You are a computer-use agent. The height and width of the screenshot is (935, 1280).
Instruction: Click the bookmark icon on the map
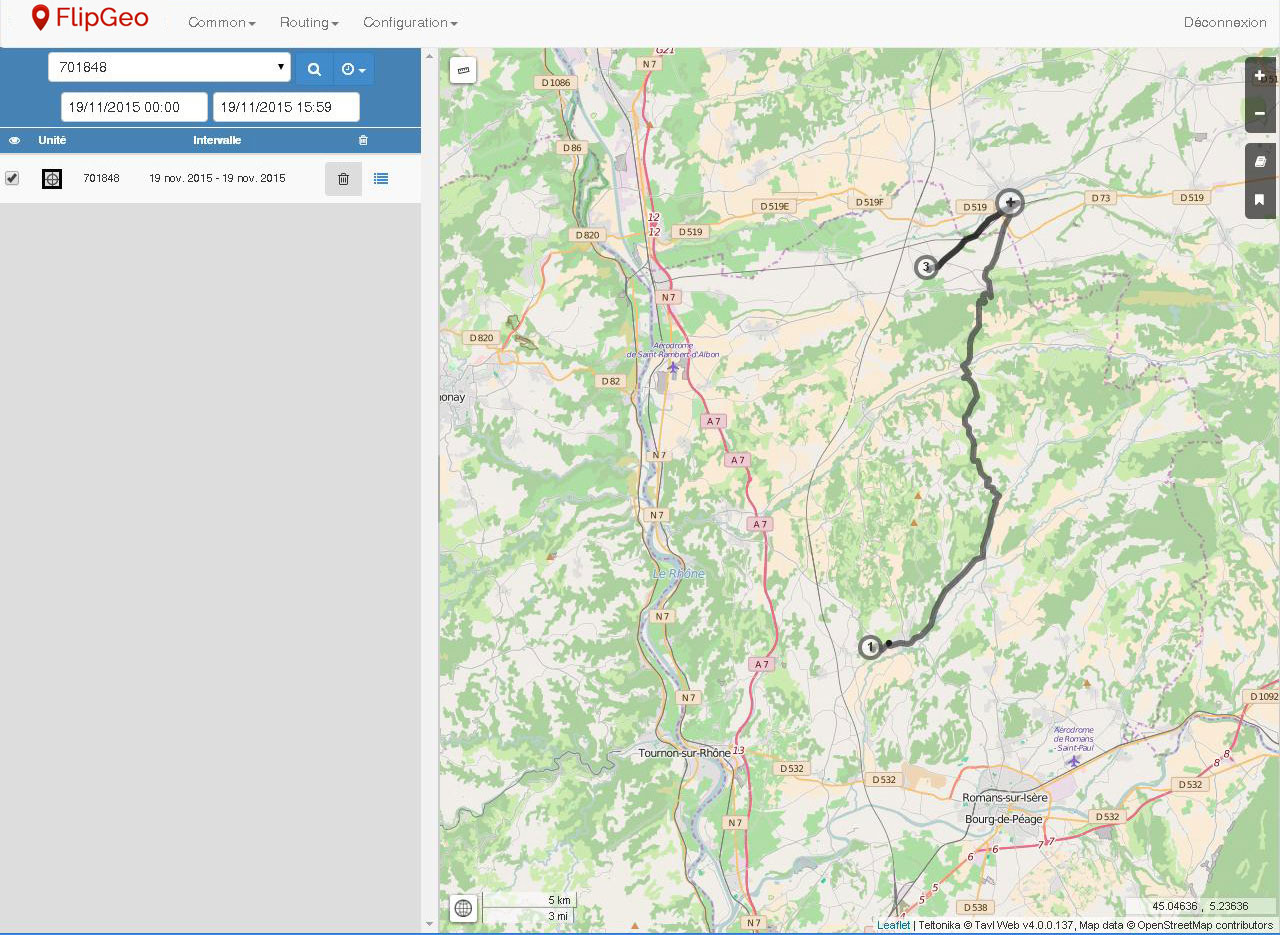point(1259,199)
